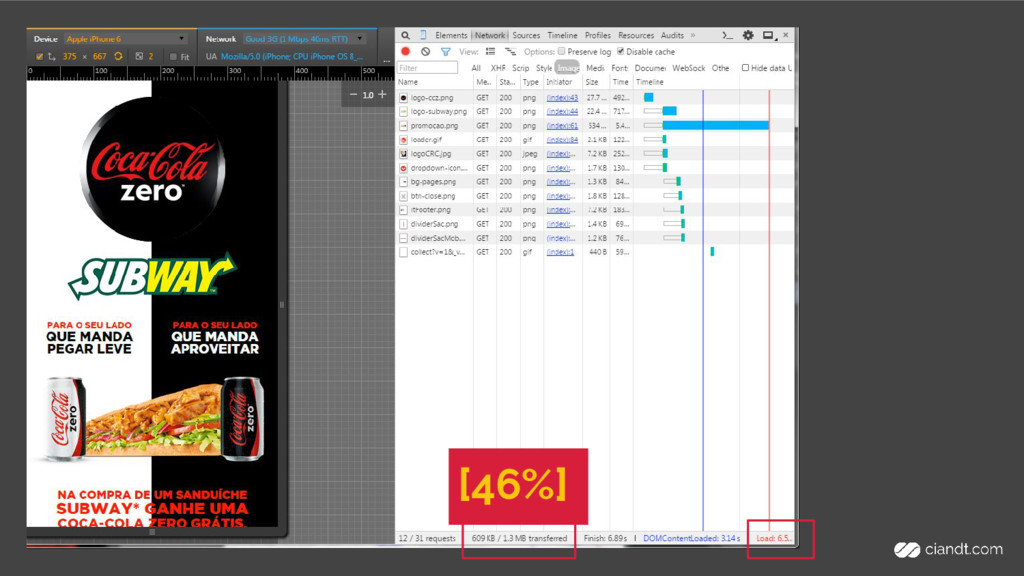The image size is (1024, 576).
Task: Sort by the Time column header
Action: (620, 82)
